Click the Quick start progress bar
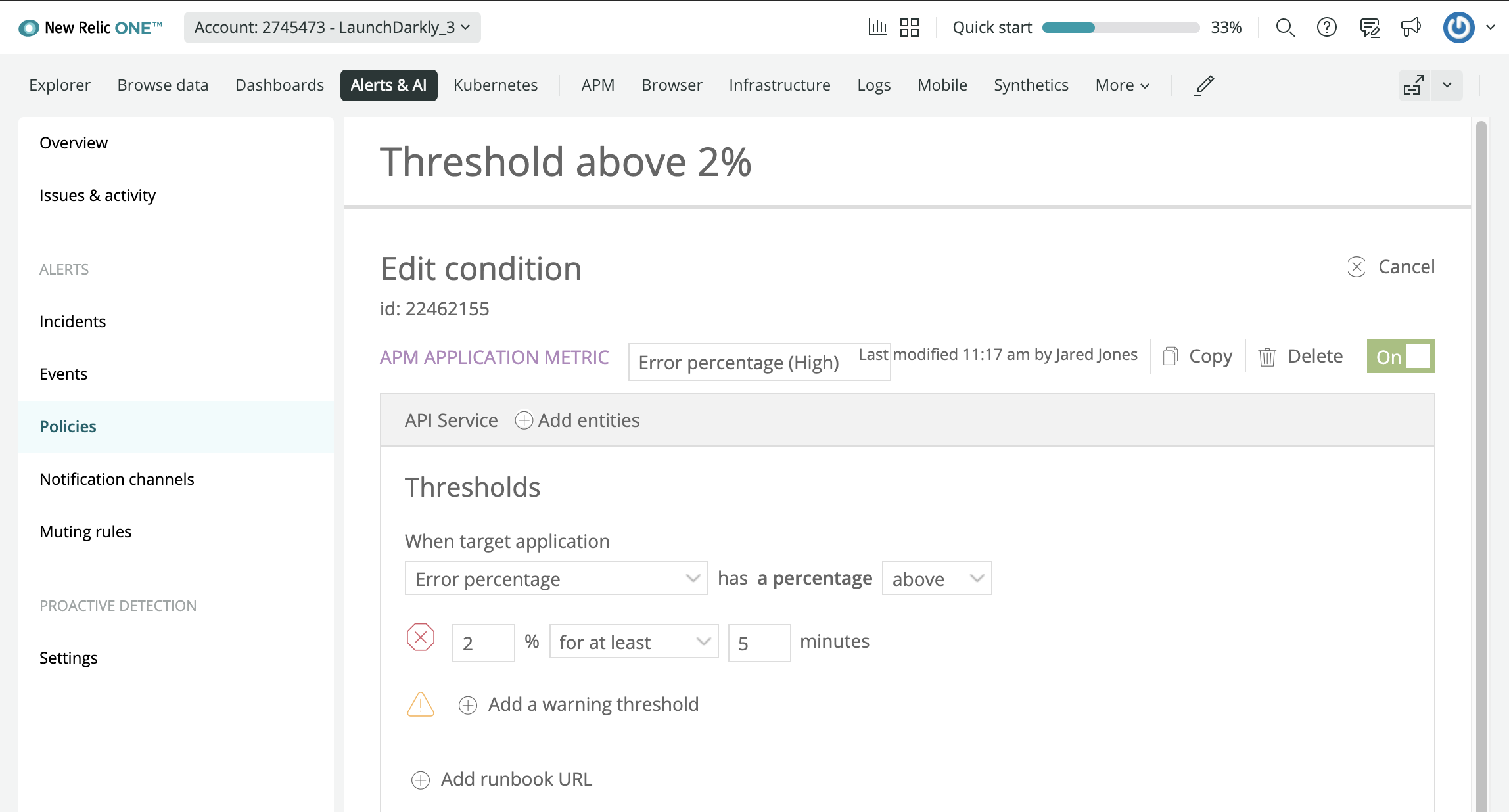 [1120, 28]
